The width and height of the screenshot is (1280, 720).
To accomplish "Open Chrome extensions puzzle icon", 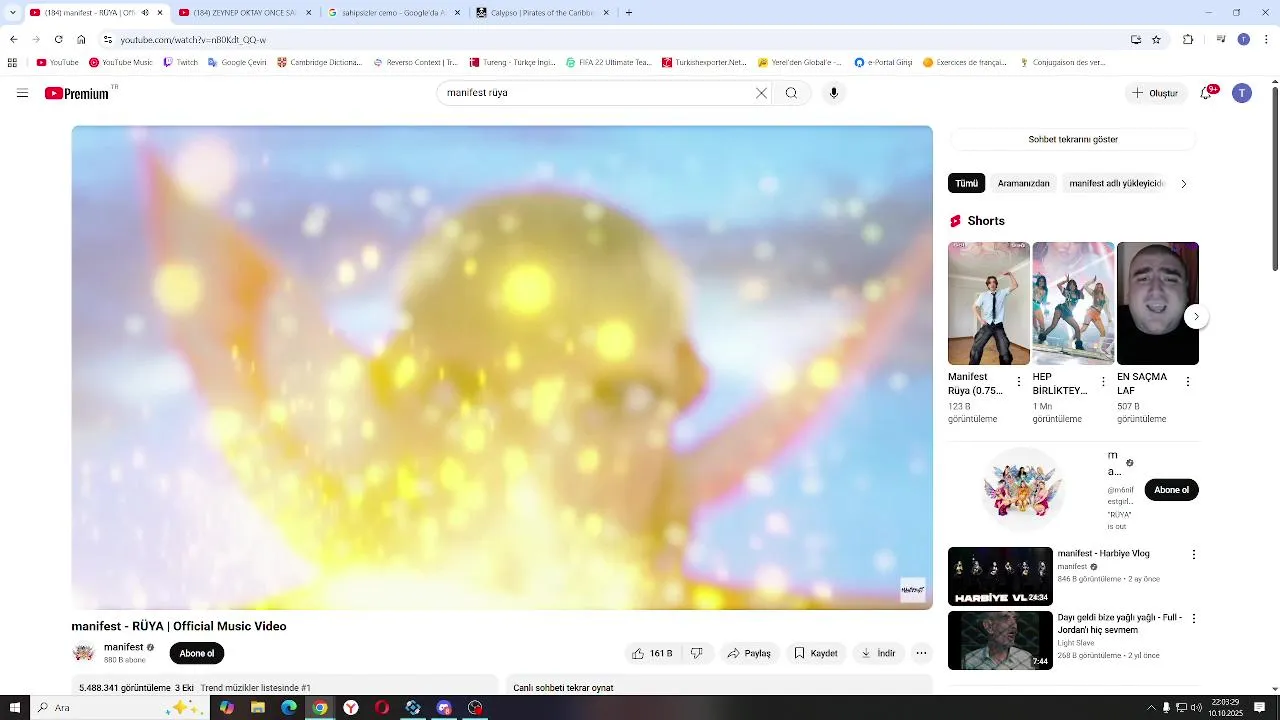I will tap(1188, 39).
